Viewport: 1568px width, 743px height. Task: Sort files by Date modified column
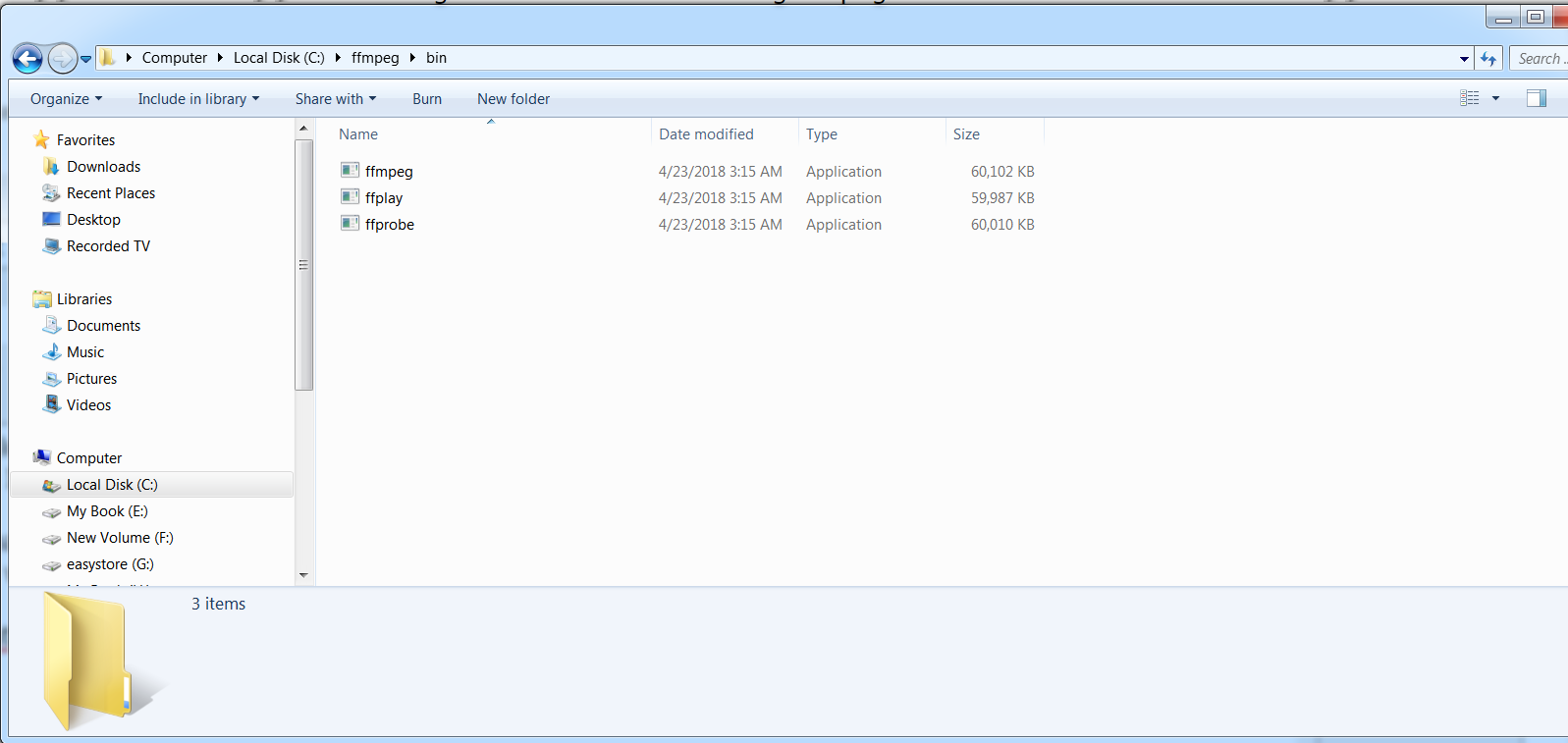[x=706, y=134]
